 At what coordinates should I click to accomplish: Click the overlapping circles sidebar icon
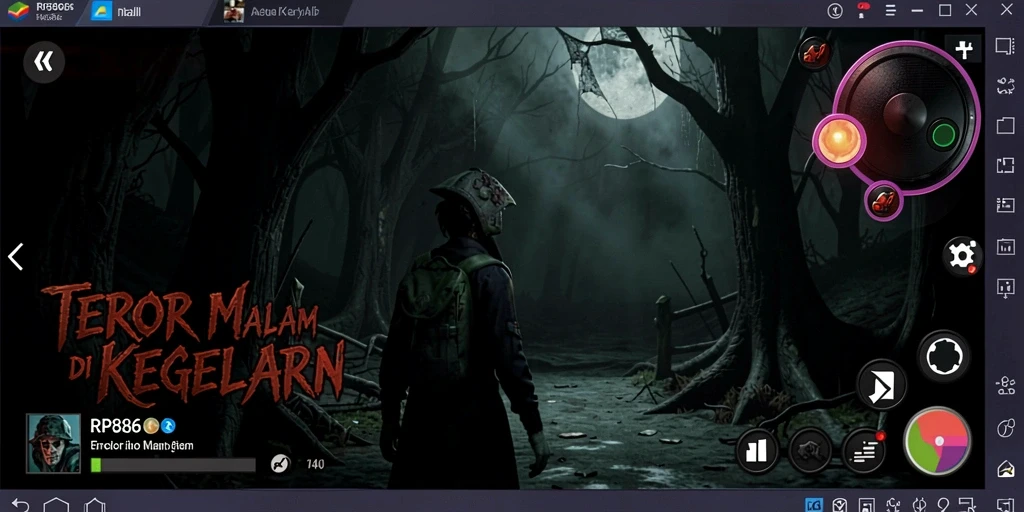pos(1005,428)
